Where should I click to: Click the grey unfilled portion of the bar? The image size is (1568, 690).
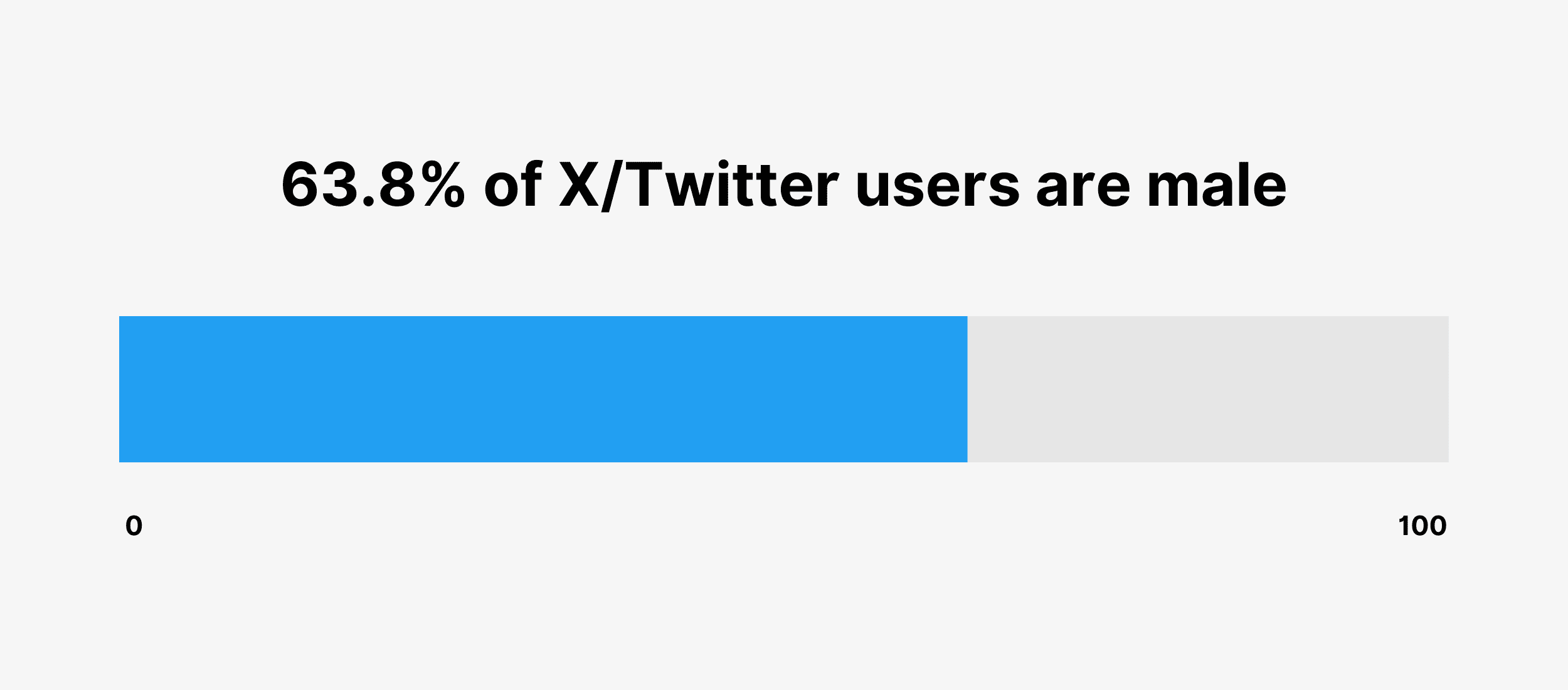(x=1207, y=389)
